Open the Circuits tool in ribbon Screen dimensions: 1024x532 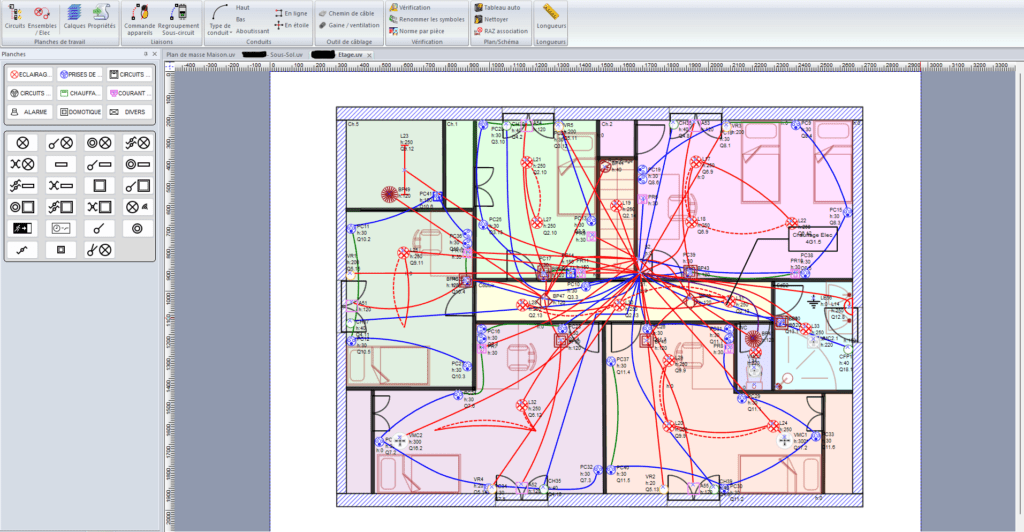click(x=14, y=18)
